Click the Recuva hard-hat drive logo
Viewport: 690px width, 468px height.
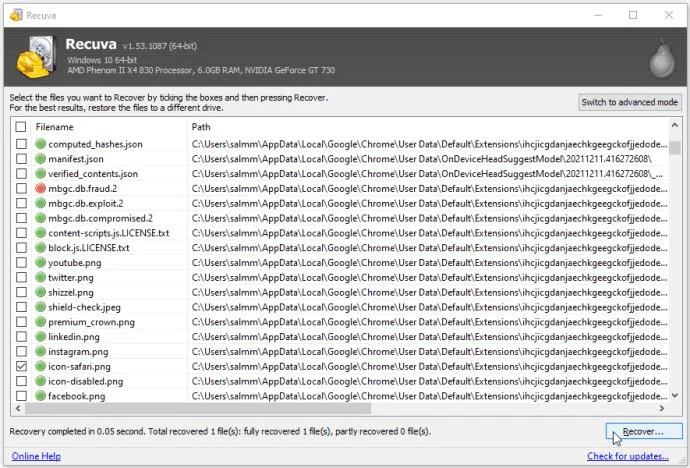(36, 57)
